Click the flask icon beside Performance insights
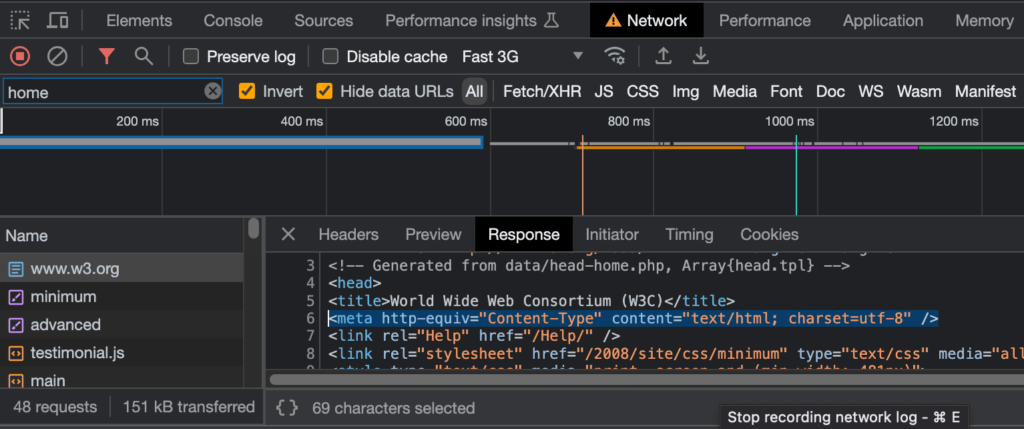Viewport: 1024px width, 429px height. (x=551, y=20)
